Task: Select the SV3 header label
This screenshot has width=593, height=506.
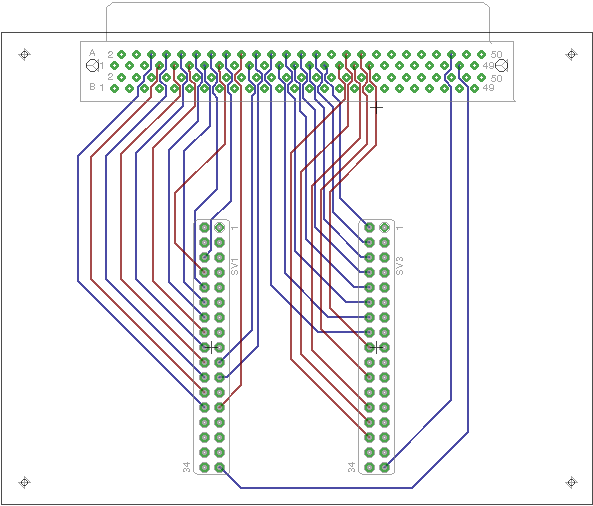Action: [400, 265]
